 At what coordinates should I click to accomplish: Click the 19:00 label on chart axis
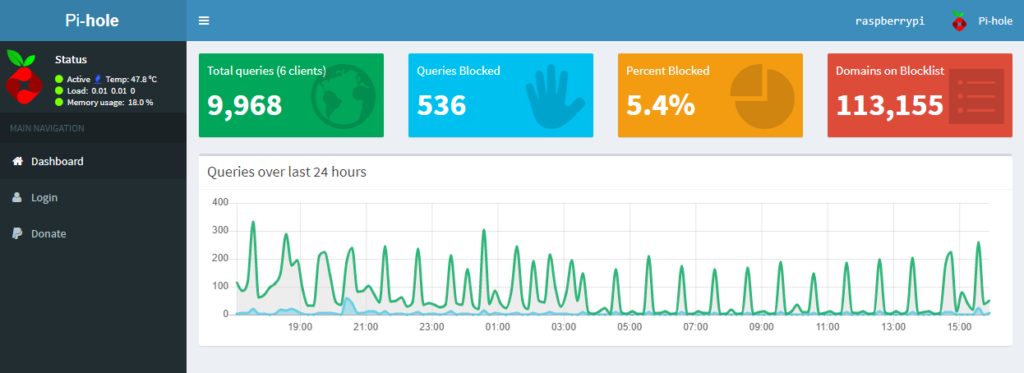(x=300, y=327)
